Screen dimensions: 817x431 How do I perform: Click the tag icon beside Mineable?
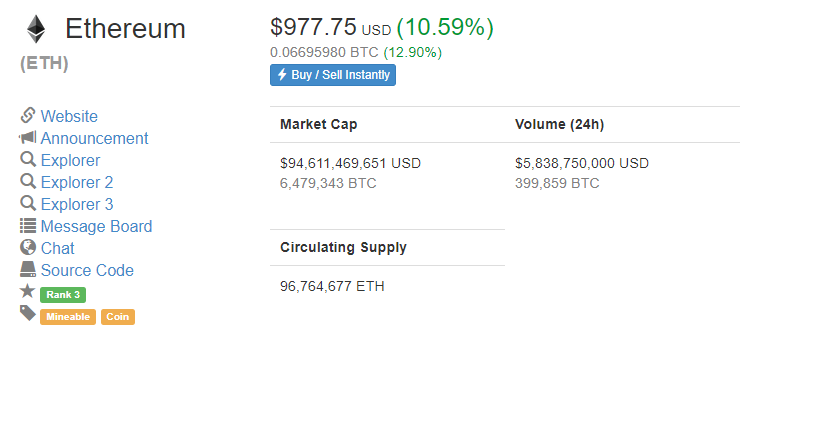coord(28,313)
